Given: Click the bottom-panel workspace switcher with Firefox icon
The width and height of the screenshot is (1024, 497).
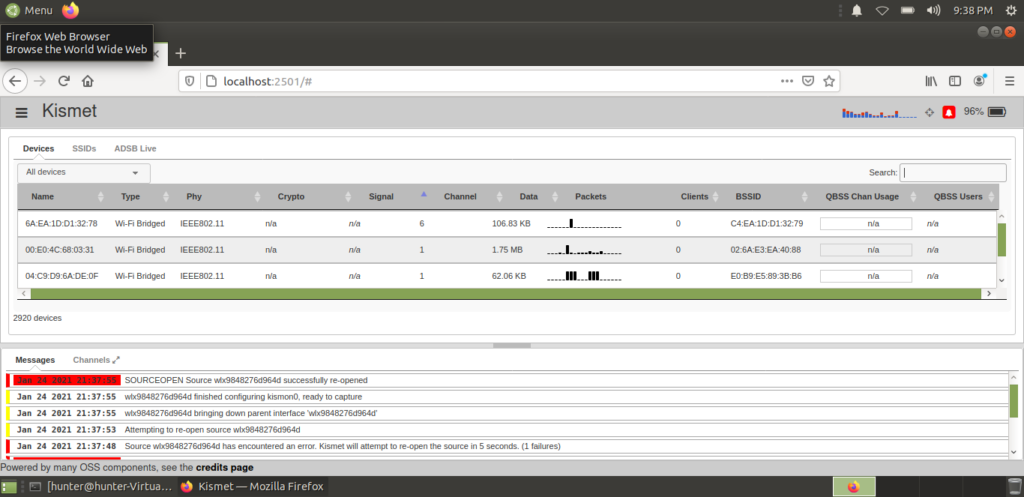Looking at the screenshot, I should (854, 487).
